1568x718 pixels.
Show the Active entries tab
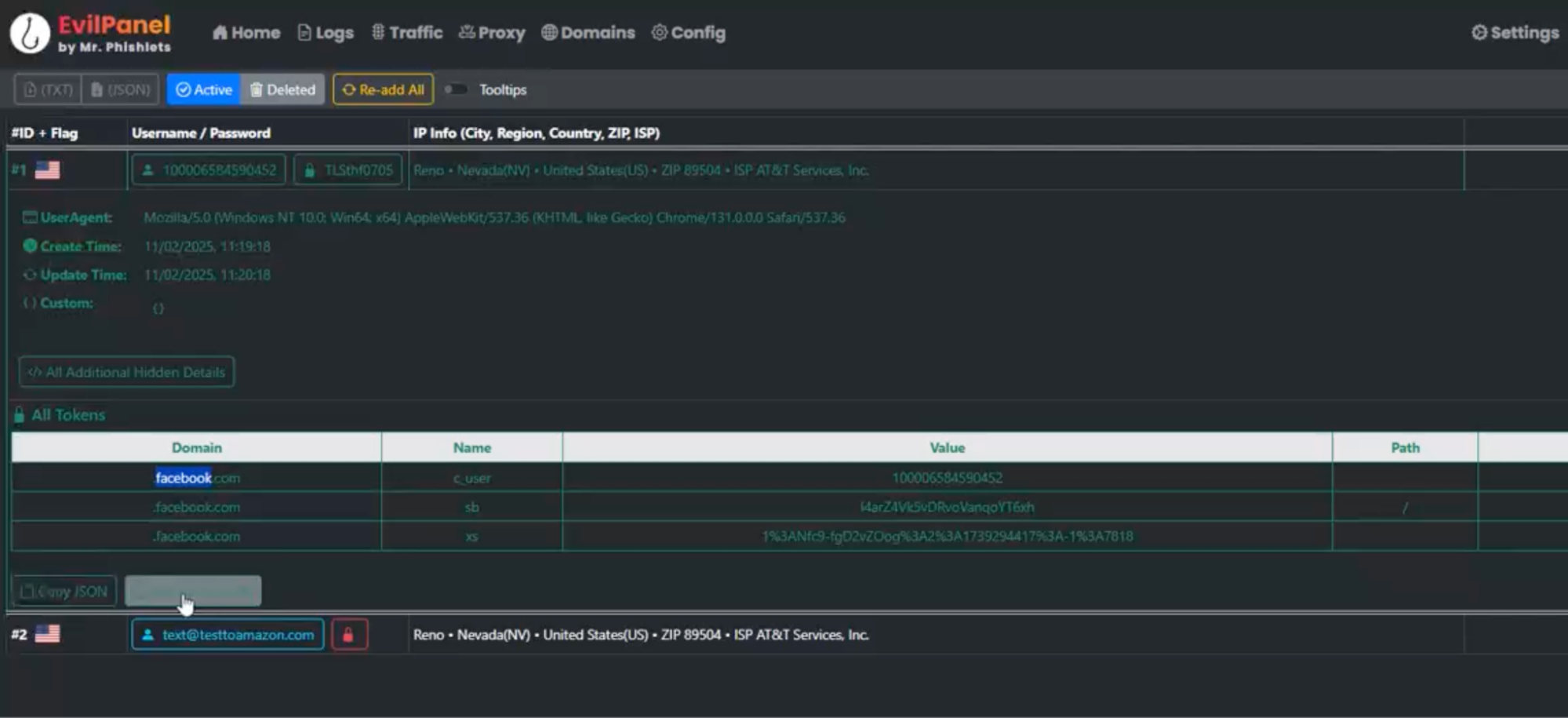(x=204, y=89)
